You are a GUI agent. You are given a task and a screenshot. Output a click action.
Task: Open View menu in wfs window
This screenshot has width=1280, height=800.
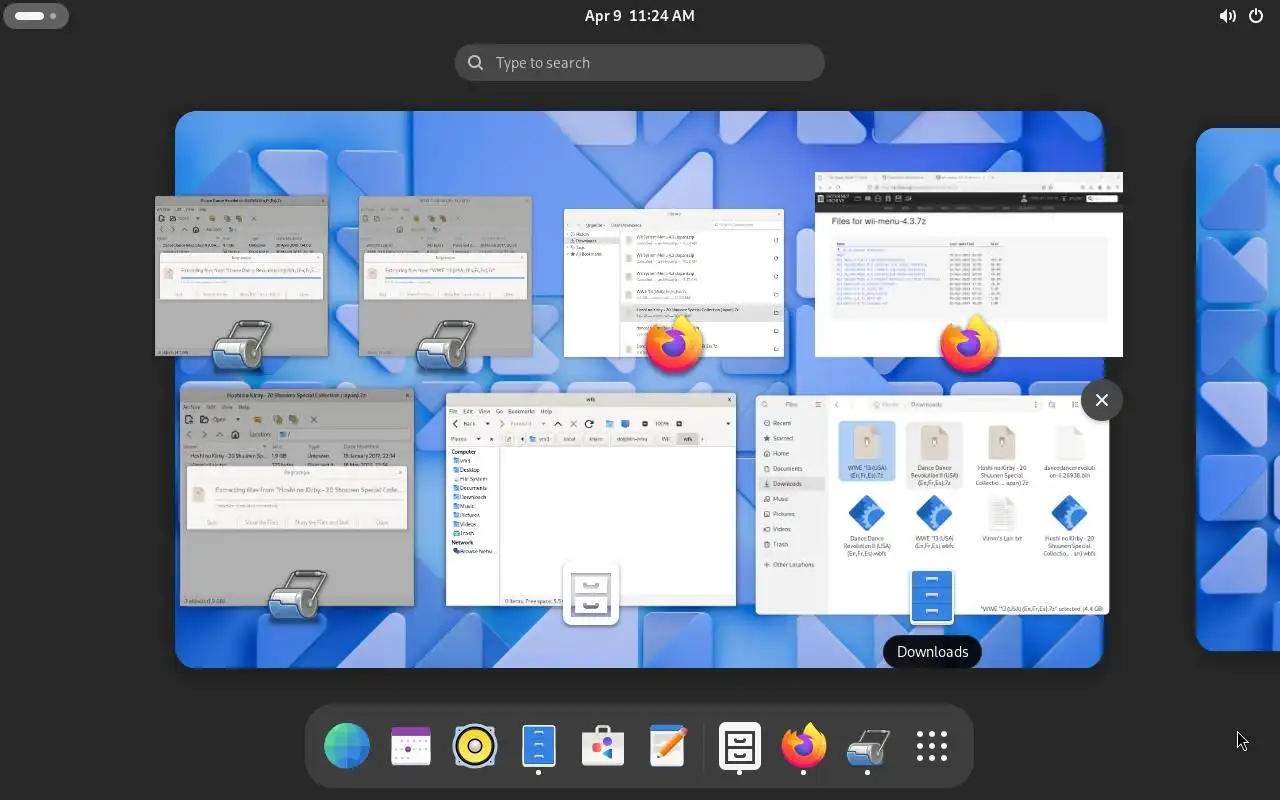[x=484, y=411]
